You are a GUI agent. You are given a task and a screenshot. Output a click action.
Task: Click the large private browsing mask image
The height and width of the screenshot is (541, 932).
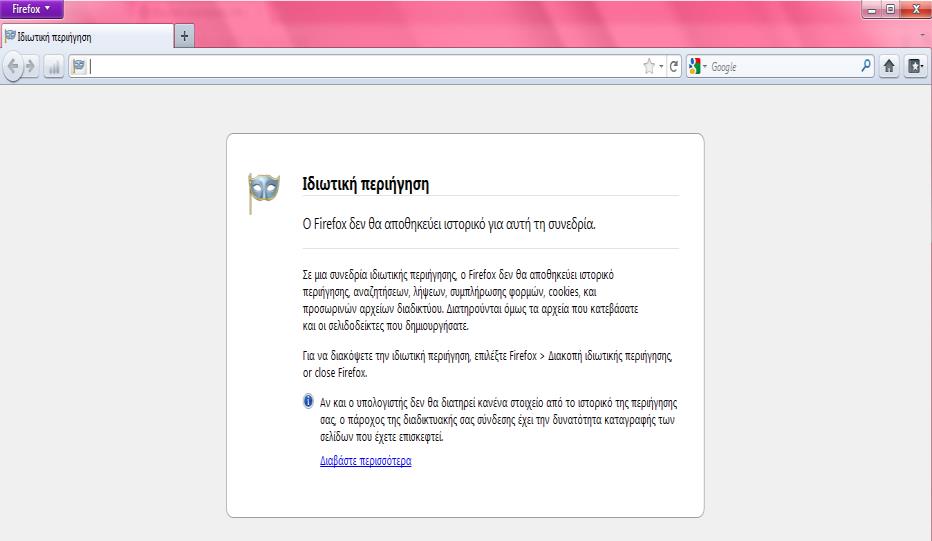[263, 193]
